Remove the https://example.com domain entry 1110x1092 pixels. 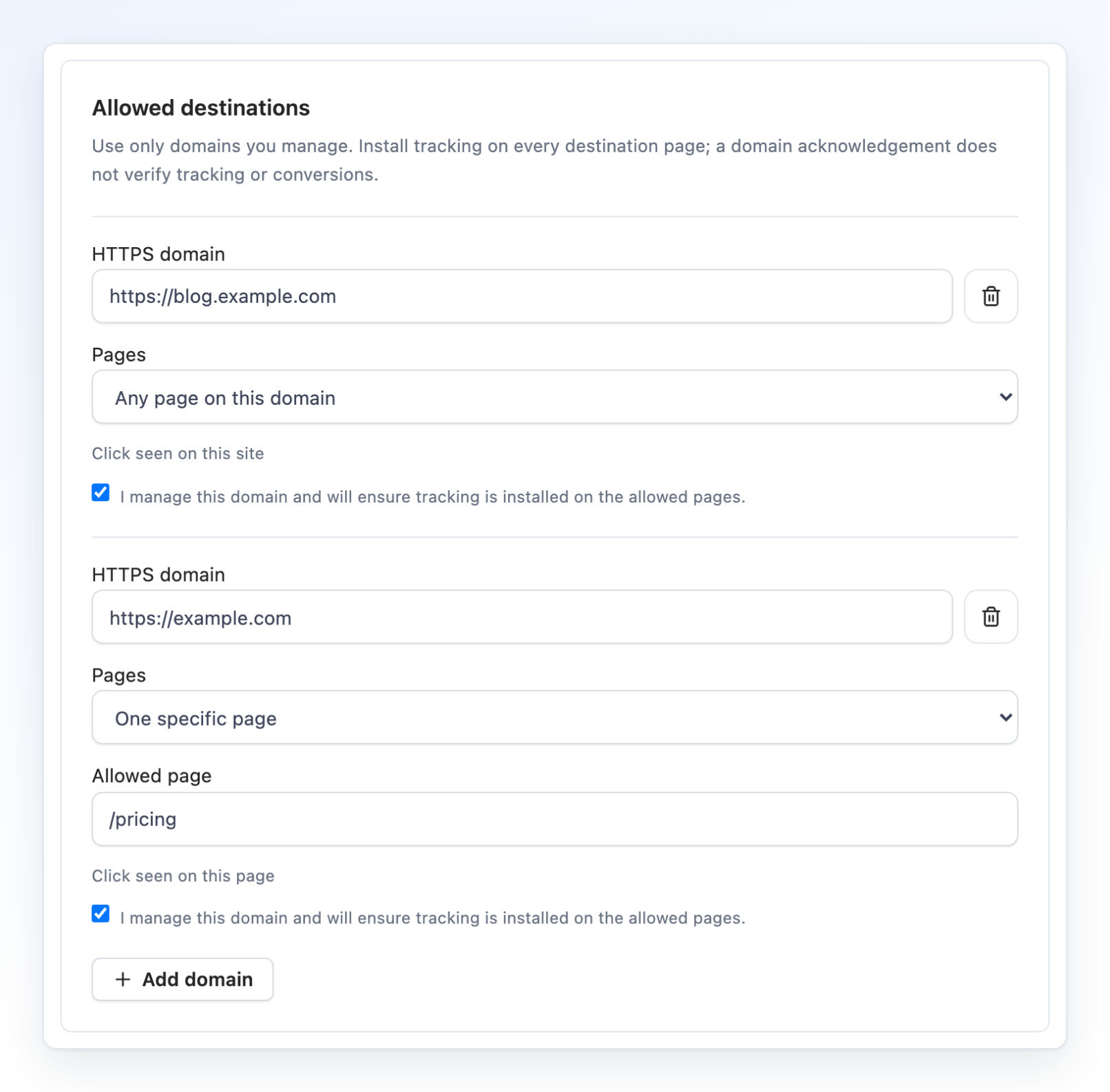click(x=990, y=617)
